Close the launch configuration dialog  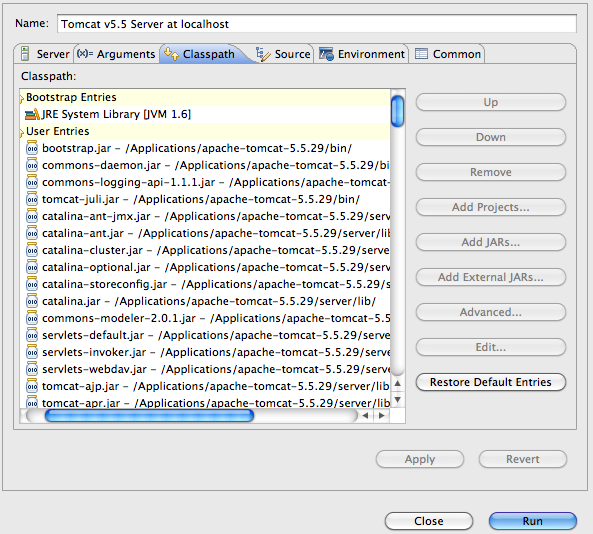pos(429,521)
